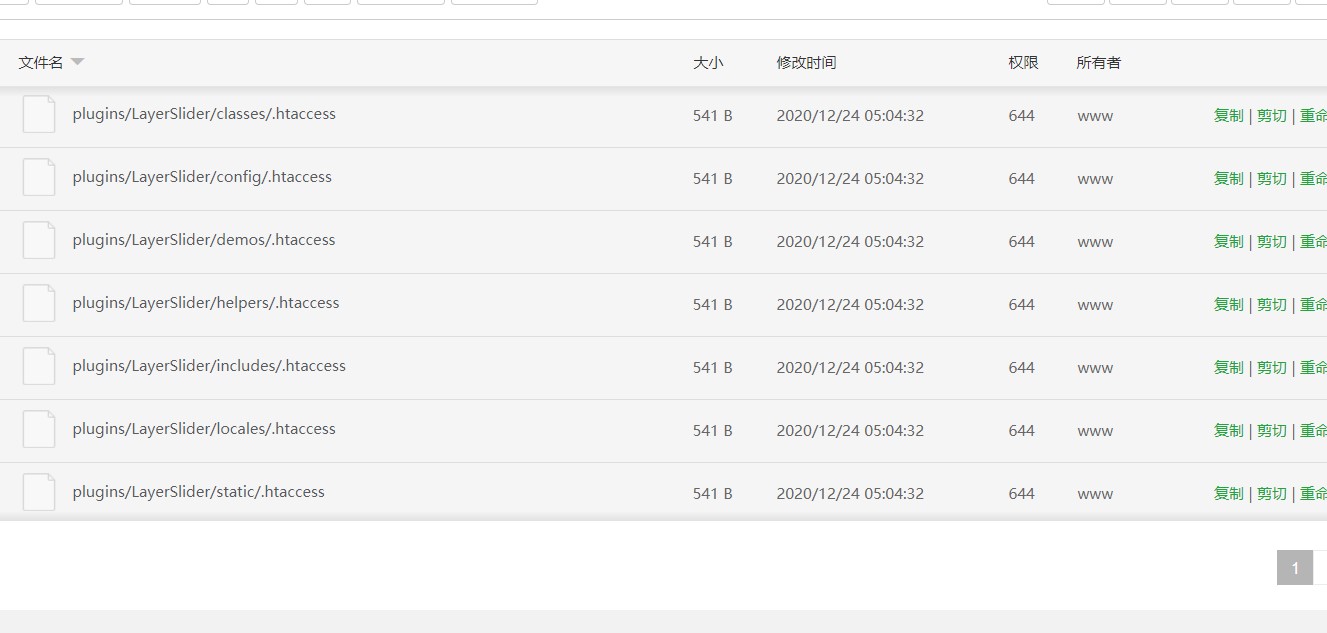Toggle sort arrow next to 文件名
The image size is (1327, 633).
point(77,62)
